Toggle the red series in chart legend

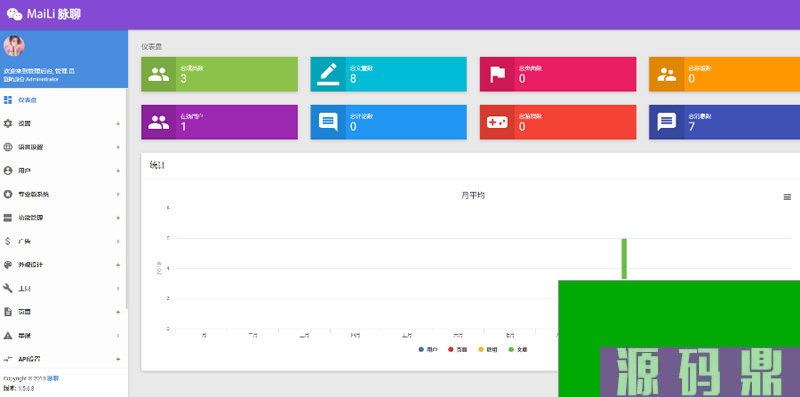[457, 350]
